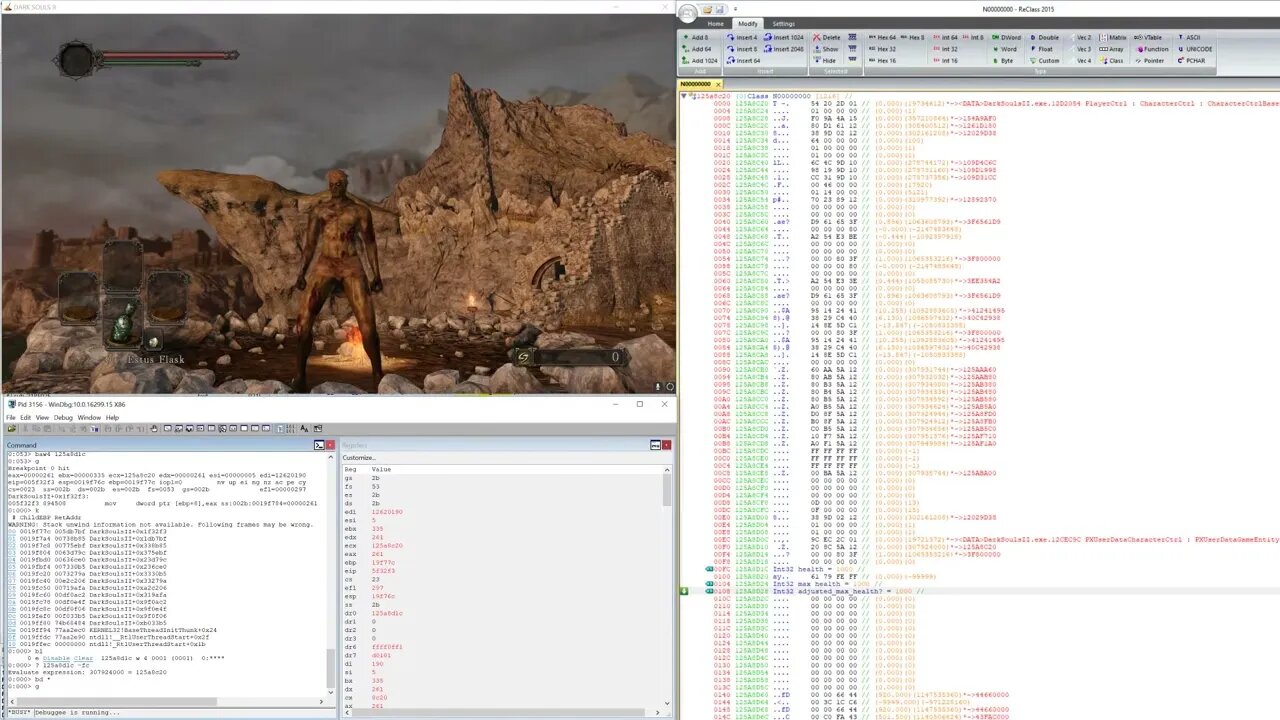
Task: Set type to Hex 8
Action: pyautogui.click(x=913, y=37)
